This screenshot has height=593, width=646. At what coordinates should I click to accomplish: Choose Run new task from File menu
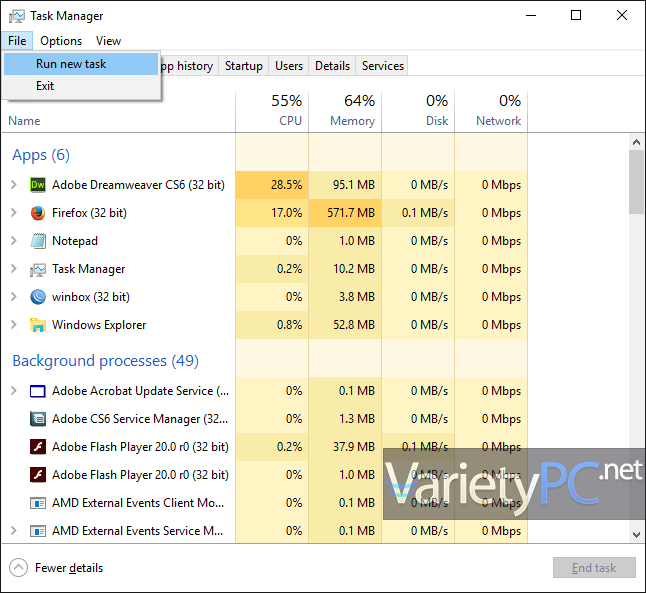(x=81, y=64)
